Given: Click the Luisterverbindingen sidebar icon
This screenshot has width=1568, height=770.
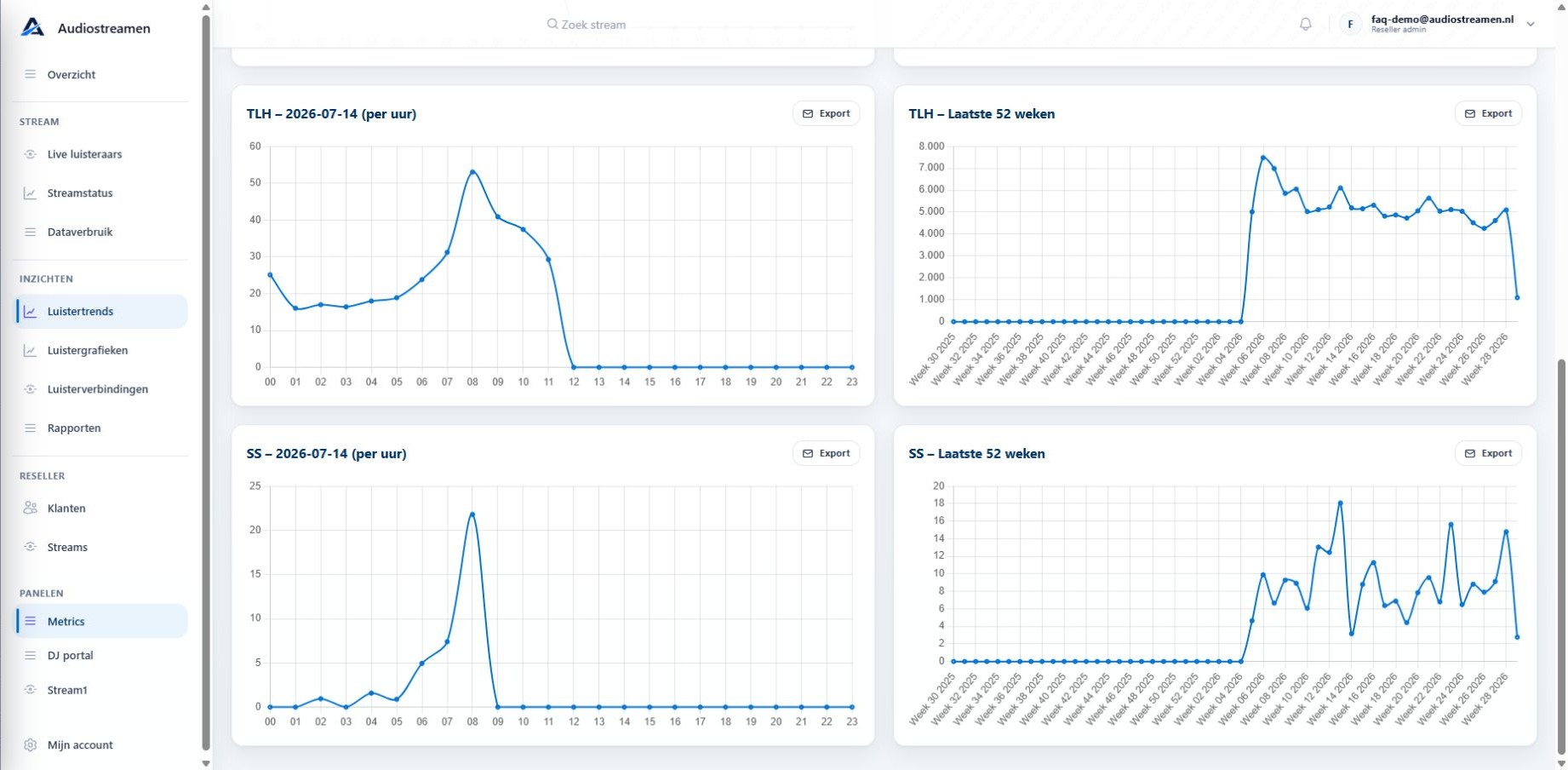Looking at the screenshot, I should point(30,389).
